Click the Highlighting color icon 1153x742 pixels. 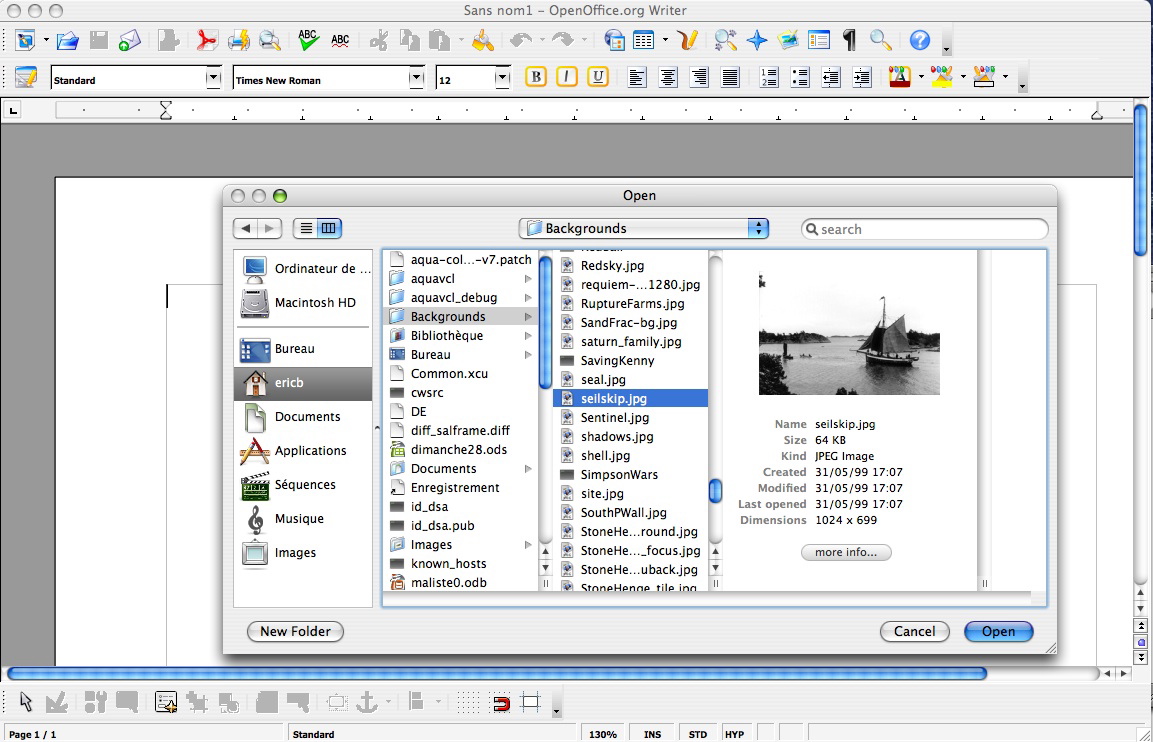click(941, 76)
